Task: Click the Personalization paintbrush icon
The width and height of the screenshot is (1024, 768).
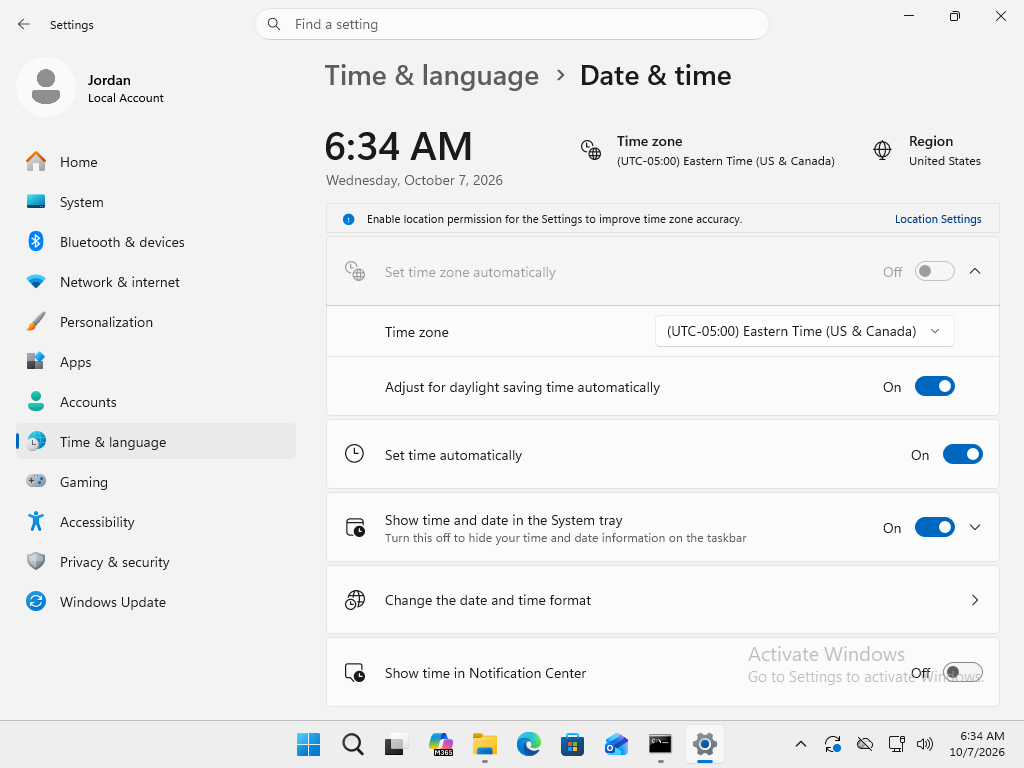Action: 36,321
